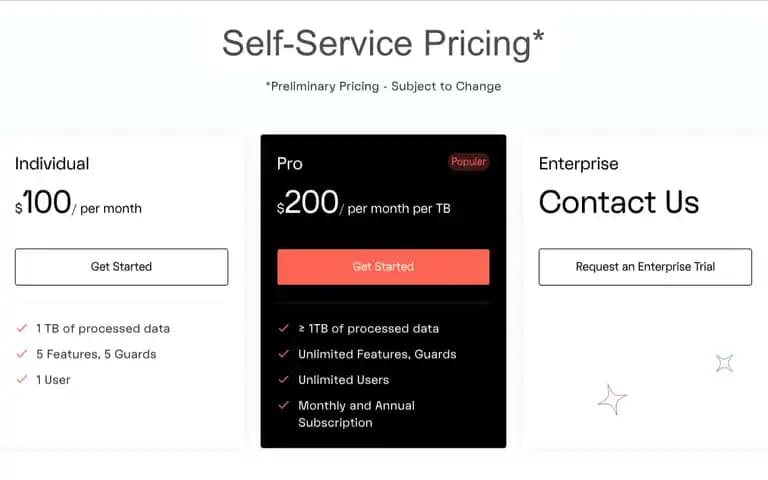Click the large purple sparkle star decoration

[x=612, y=399]
